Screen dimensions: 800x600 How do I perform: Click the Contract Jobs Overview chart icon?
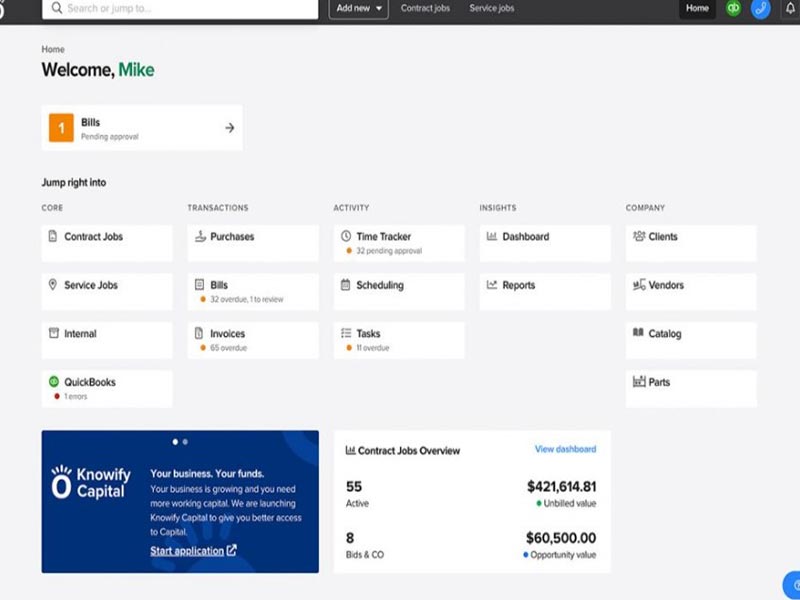pyautogui.click(x=351, y=450)
